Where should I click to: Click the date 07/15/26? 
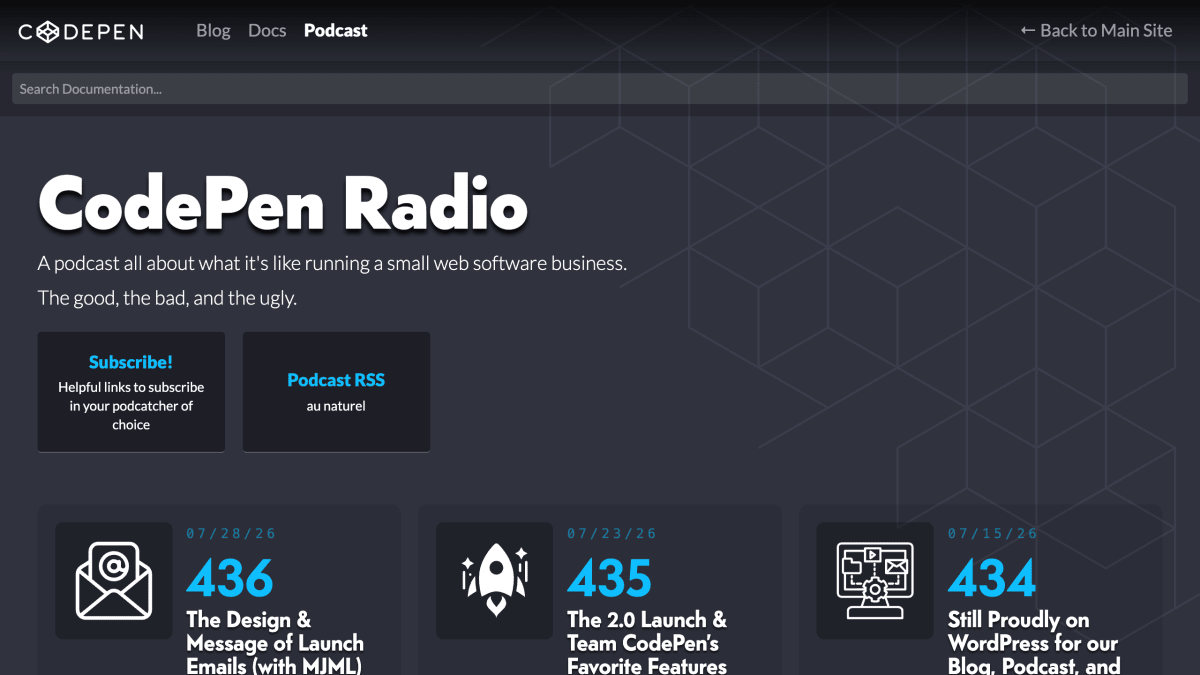[993, 534]
